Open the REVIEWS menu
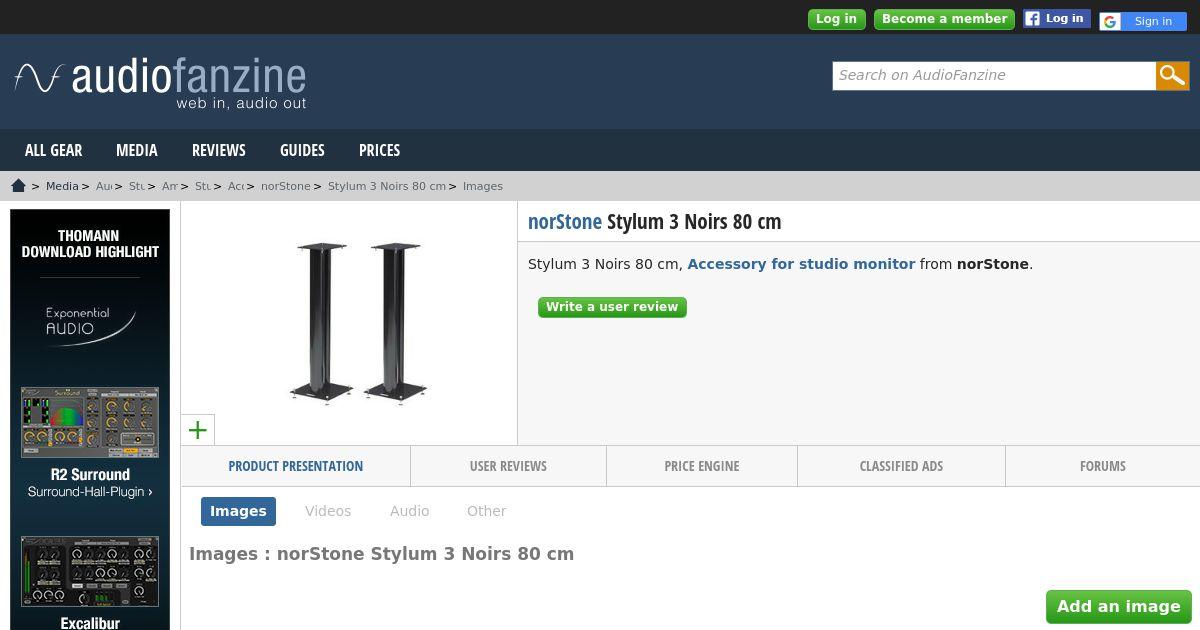Image resolution: width=1200 pixels, height=630 pixels. click(x=219, y=150)
